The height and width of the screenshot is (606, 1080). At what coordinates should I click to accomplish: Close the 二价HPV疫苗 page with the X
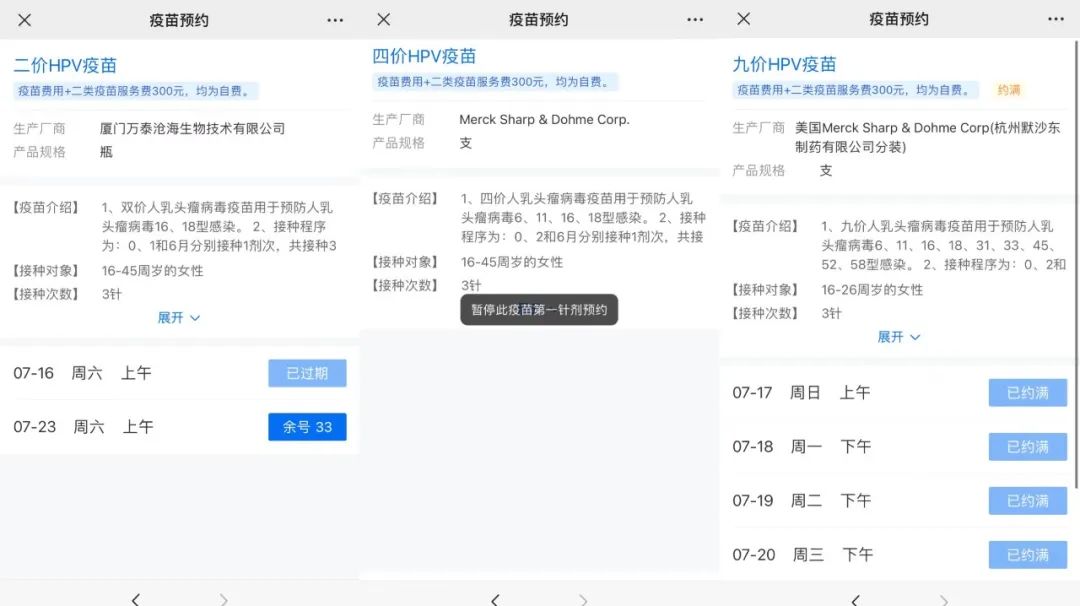tap(25, 19)
